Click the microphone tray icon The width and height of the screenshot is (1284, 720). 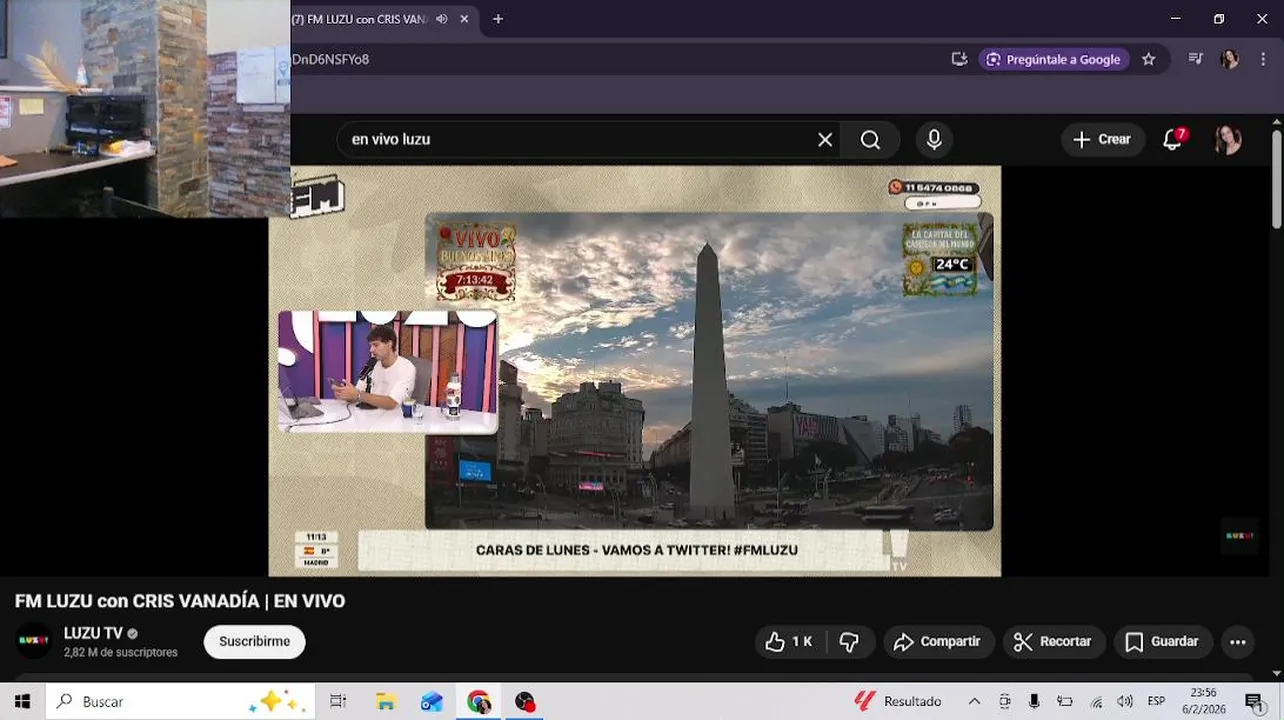1034,702
